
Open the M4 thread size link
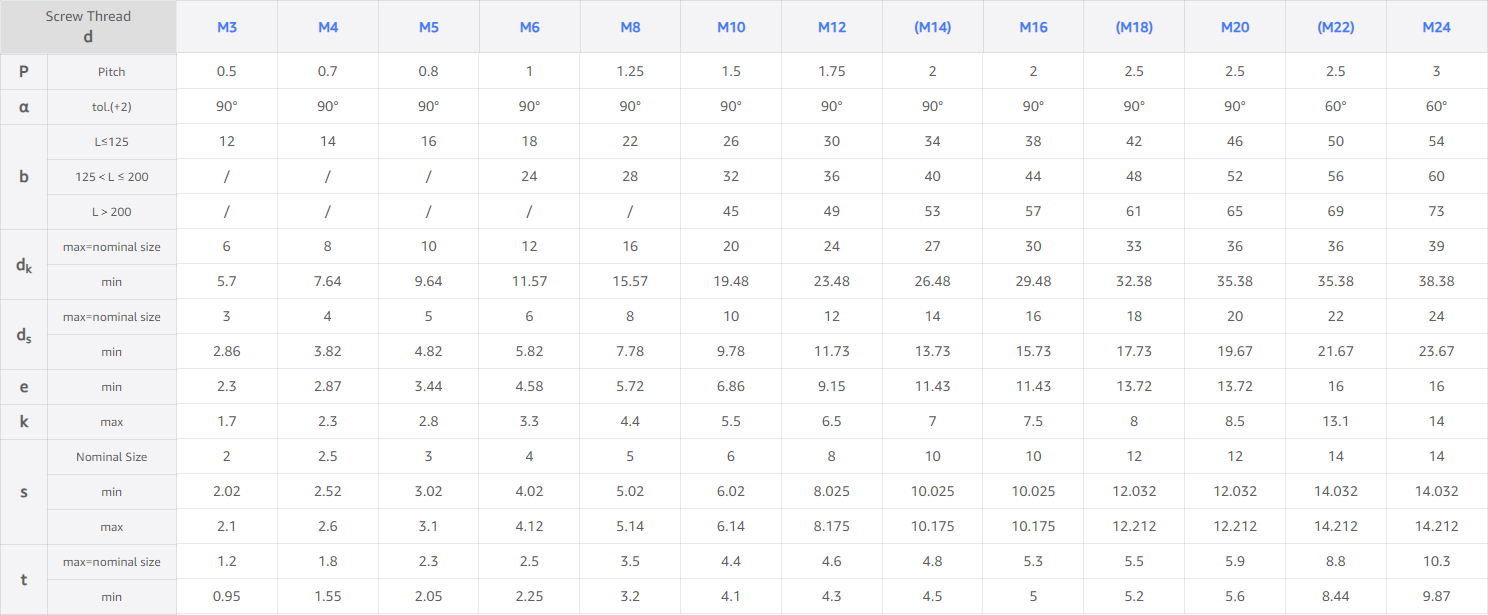coord(328,27)
